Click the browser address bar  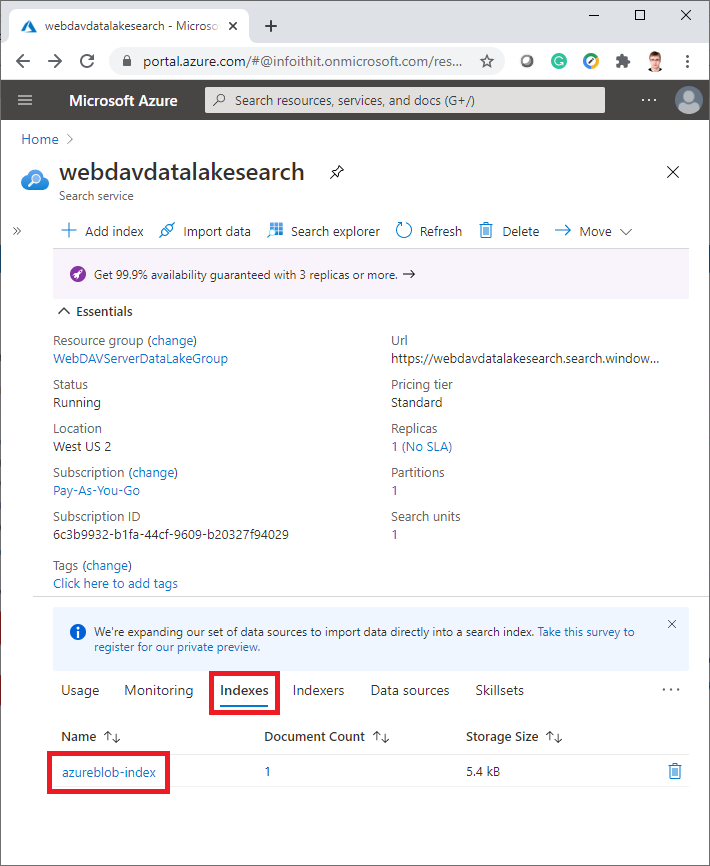(x=303, y=61)
